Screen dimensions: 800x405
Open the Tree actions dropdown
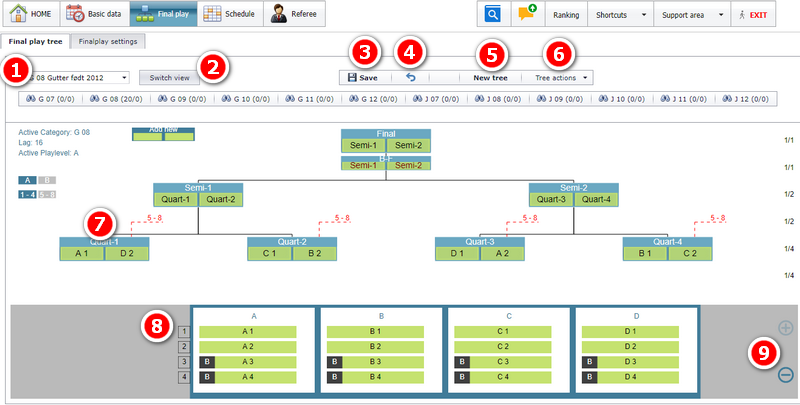tap(560, 78)
